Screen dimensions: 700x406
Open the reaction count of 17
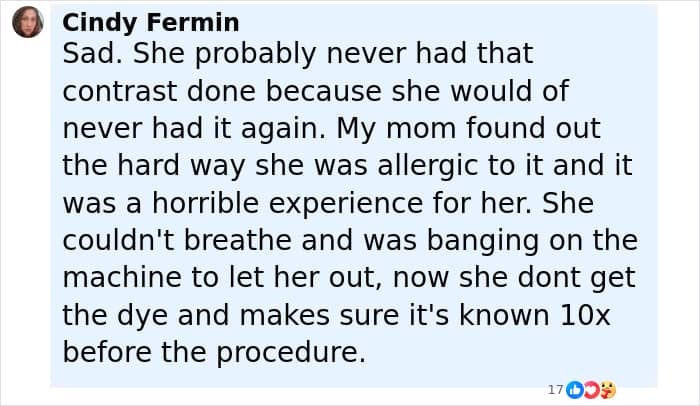point(556,389)
